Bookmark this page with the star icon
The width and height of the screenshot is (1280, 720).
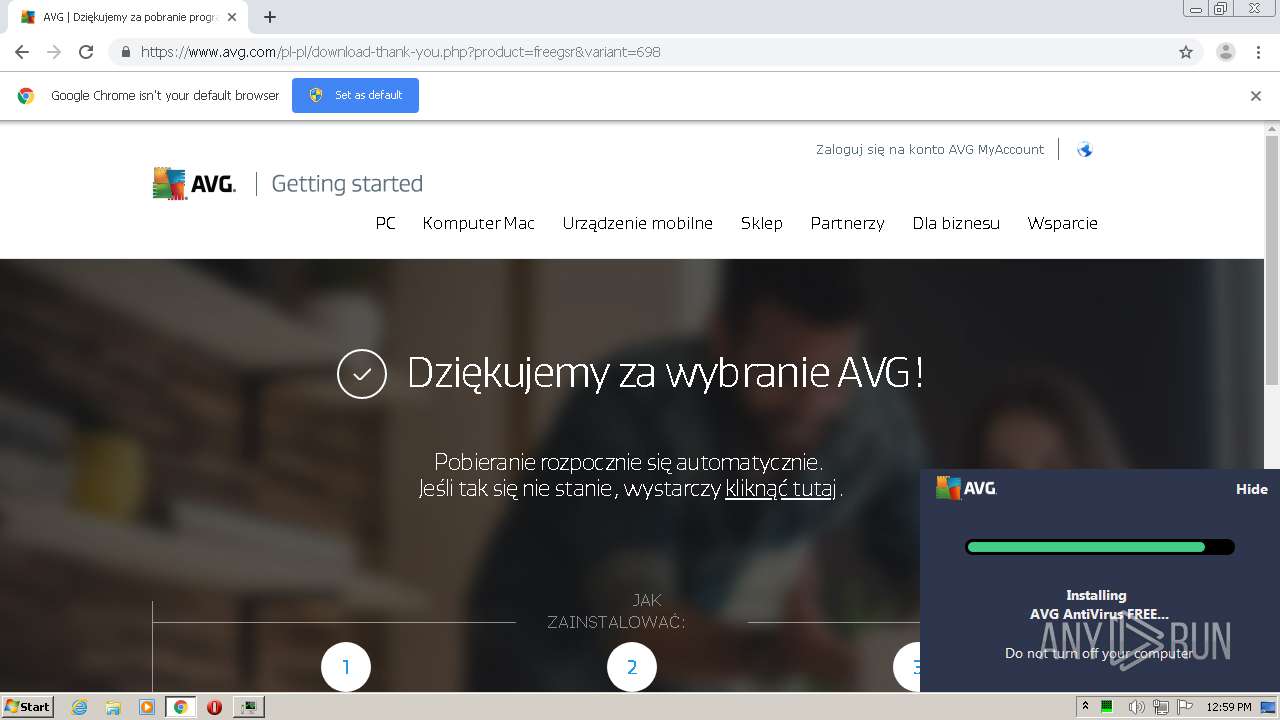click(x=1186, y=52)
